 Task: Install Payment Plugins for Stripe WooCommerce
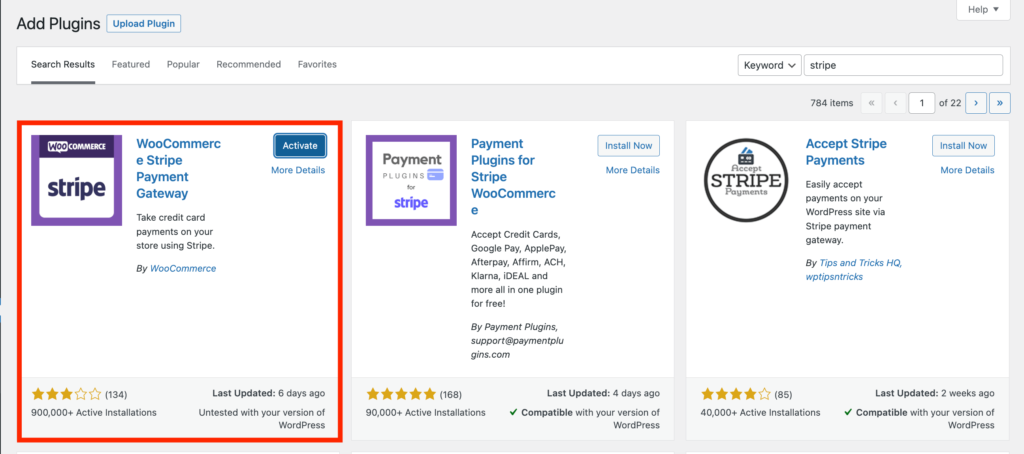click(x=628, y=146)
